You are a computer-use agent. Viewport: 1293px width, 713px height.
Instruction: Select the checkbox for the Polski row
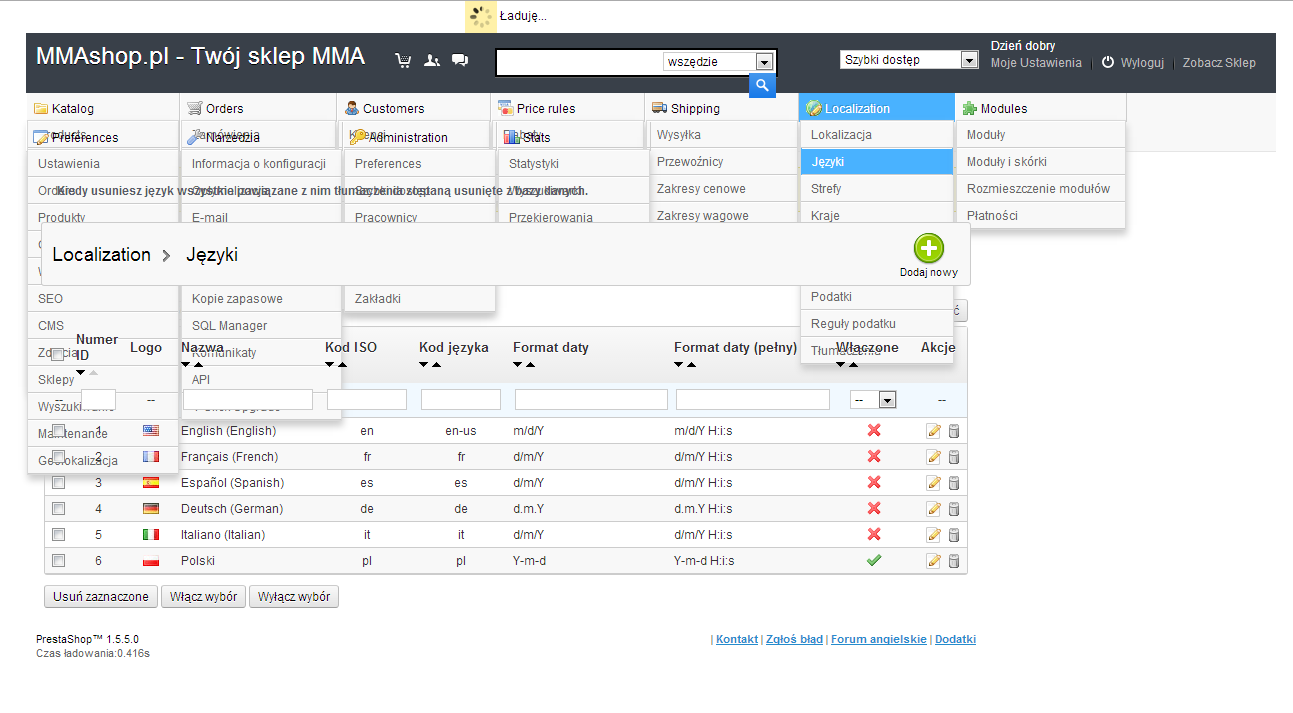coord(58,561)
